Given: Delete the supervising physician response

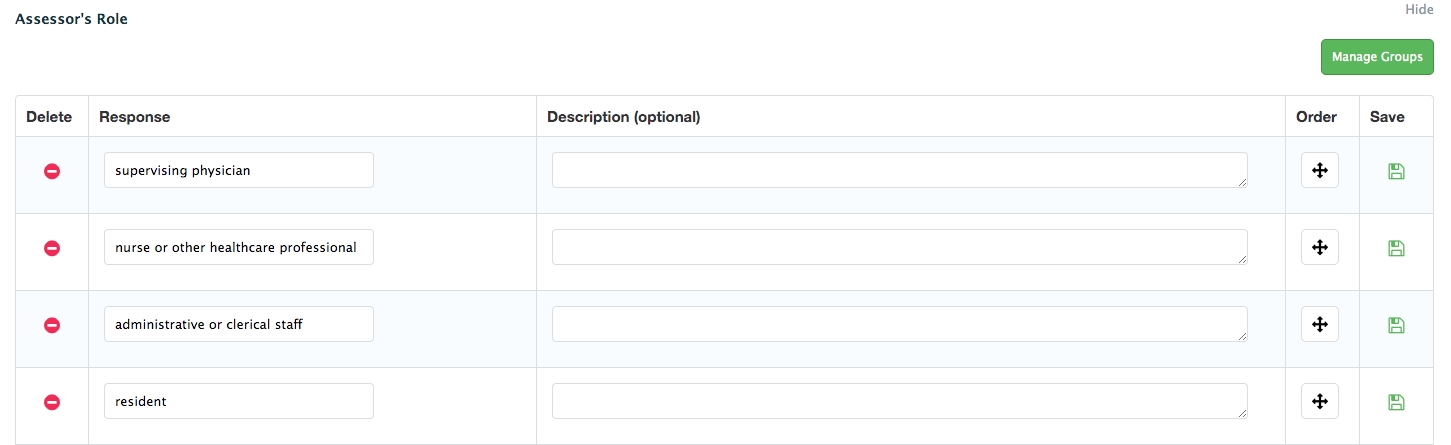Looking at the screenshot, I should (52, 171).
